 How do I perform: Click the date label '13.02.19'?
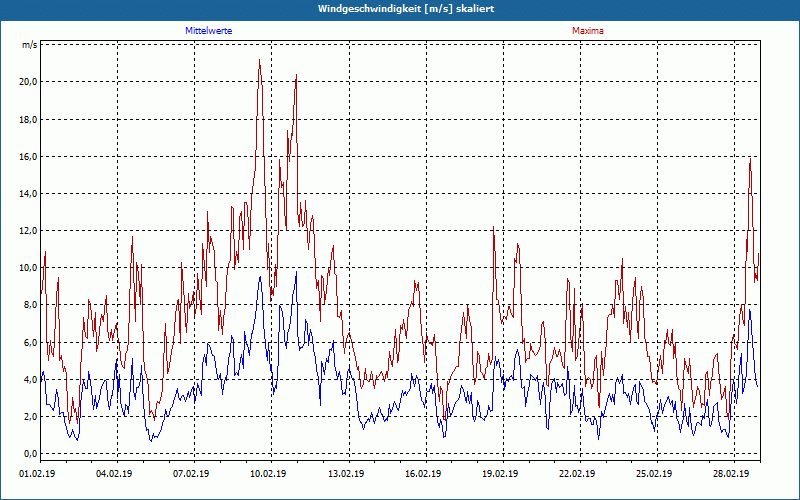point(345,473)
